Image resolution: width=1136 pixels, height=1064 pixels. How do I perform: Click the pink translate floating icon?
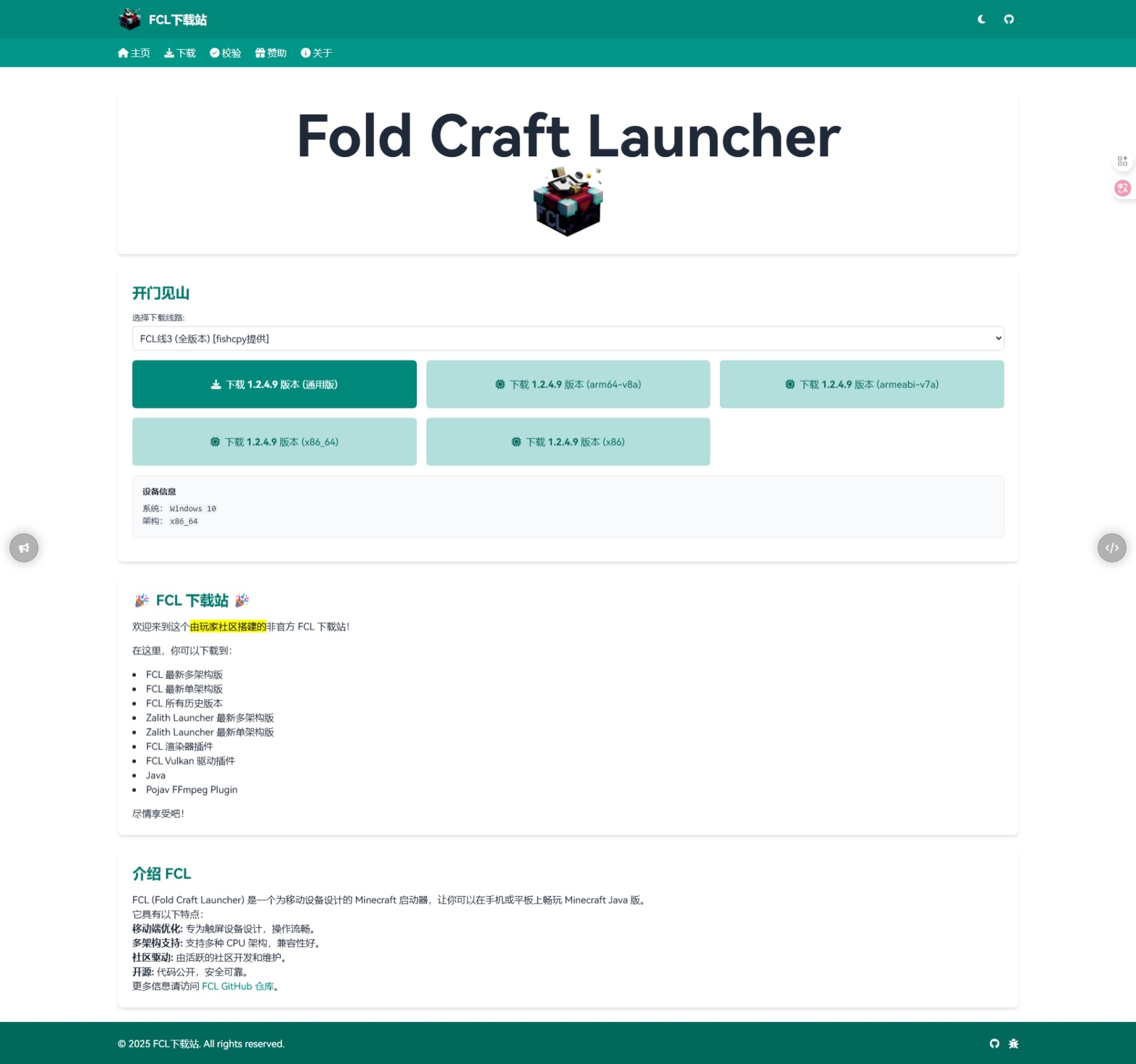[x=1122, y=188]
